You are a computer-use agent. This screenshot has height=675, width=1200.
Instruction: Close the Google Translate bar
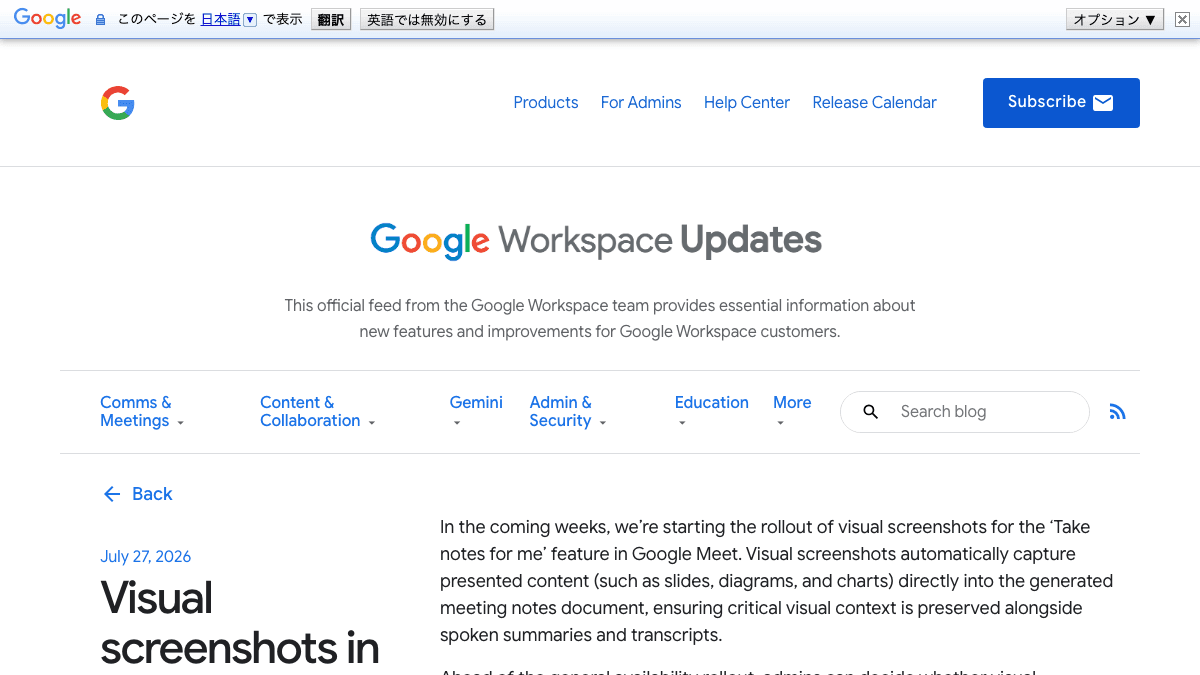tap(1180, 20)
